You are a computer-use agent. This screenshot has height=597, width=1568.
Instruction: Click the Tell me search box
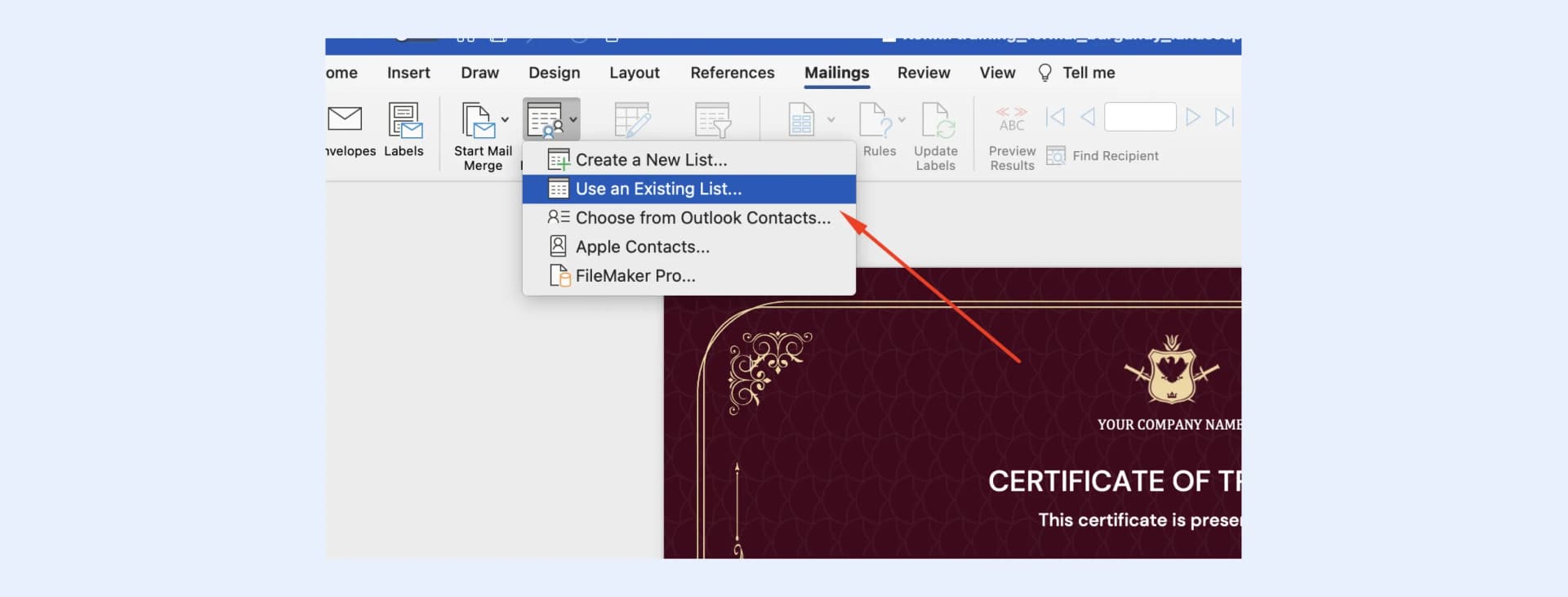coord(1089,73)
